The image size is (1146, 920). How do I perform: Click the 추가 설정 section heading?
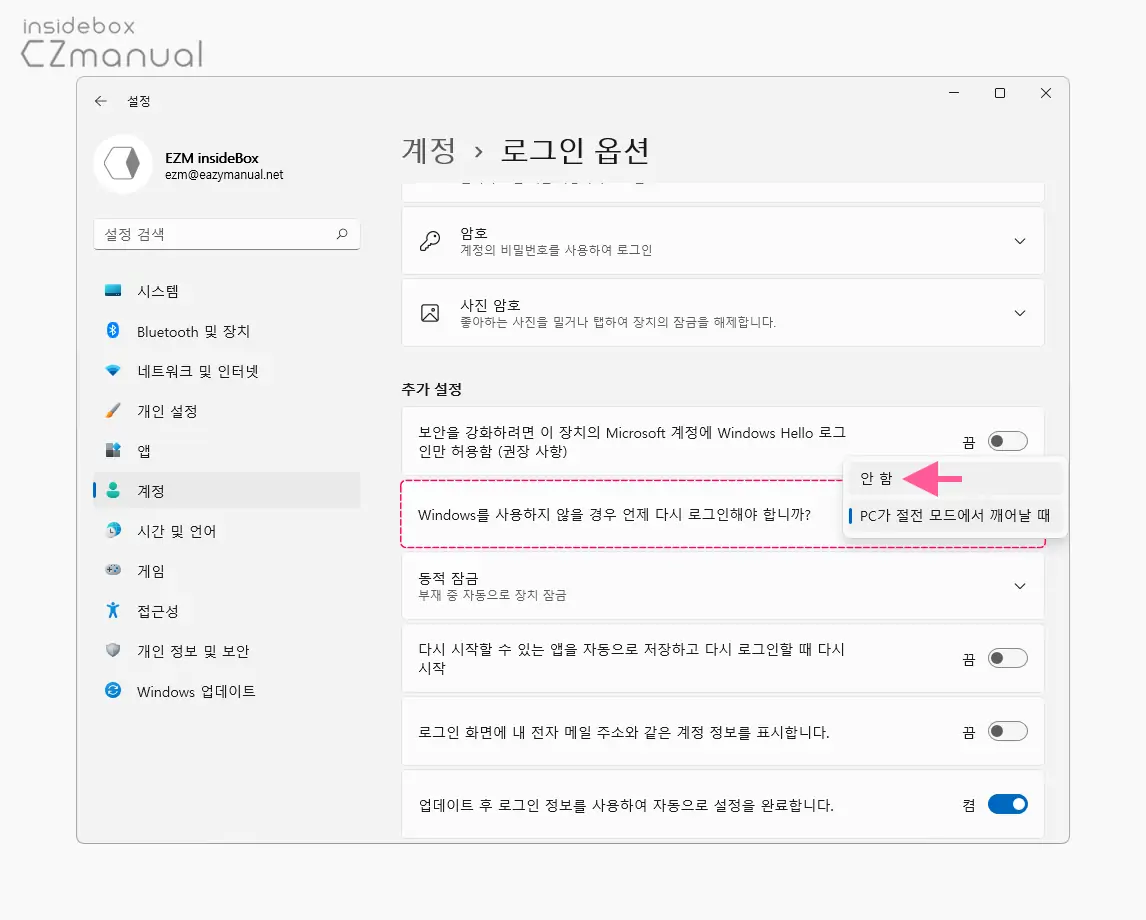[x=431, y=389]
